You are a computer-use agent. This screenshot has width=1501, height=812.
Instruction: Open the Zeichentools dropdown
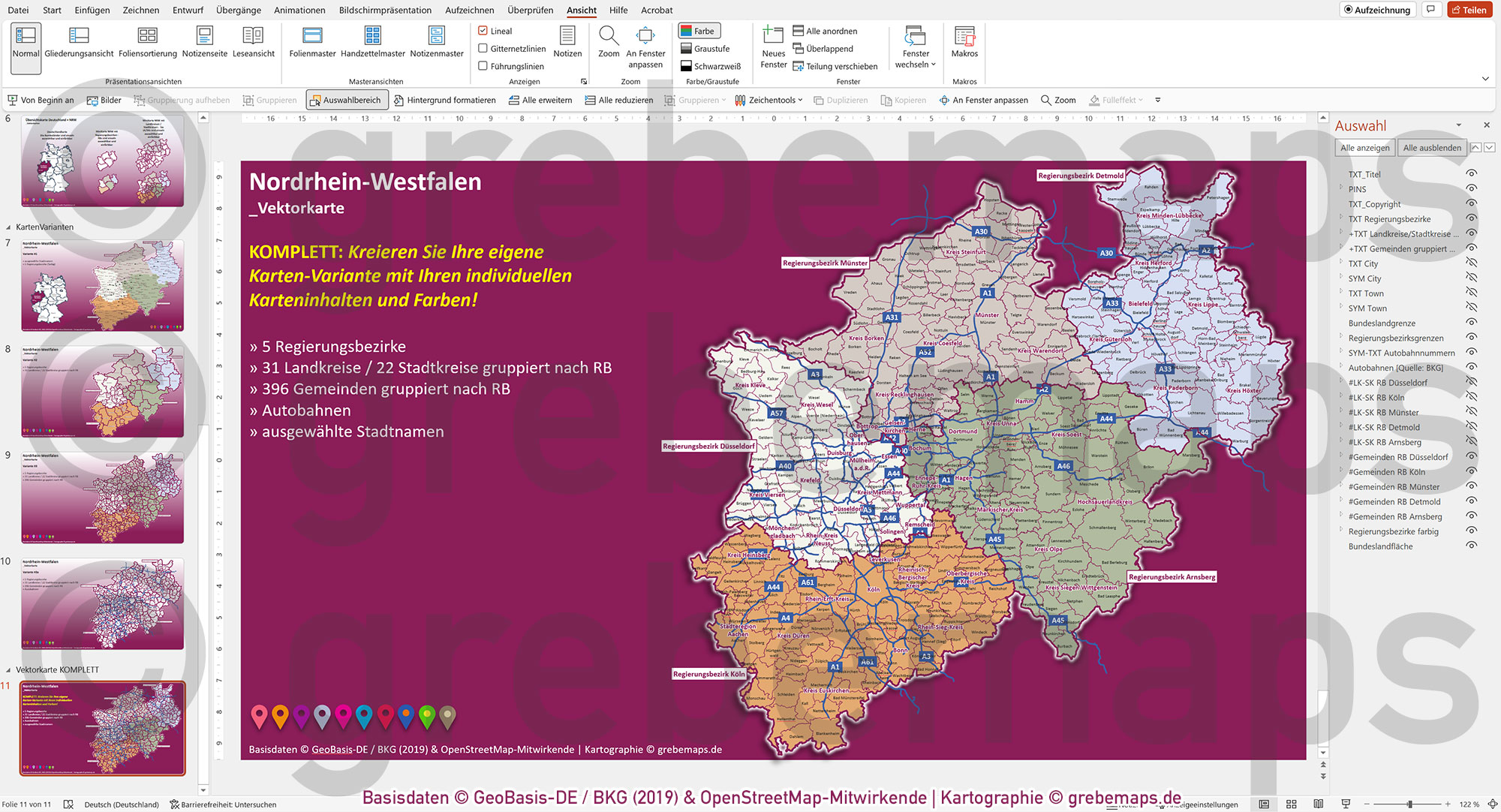(769, 99)
